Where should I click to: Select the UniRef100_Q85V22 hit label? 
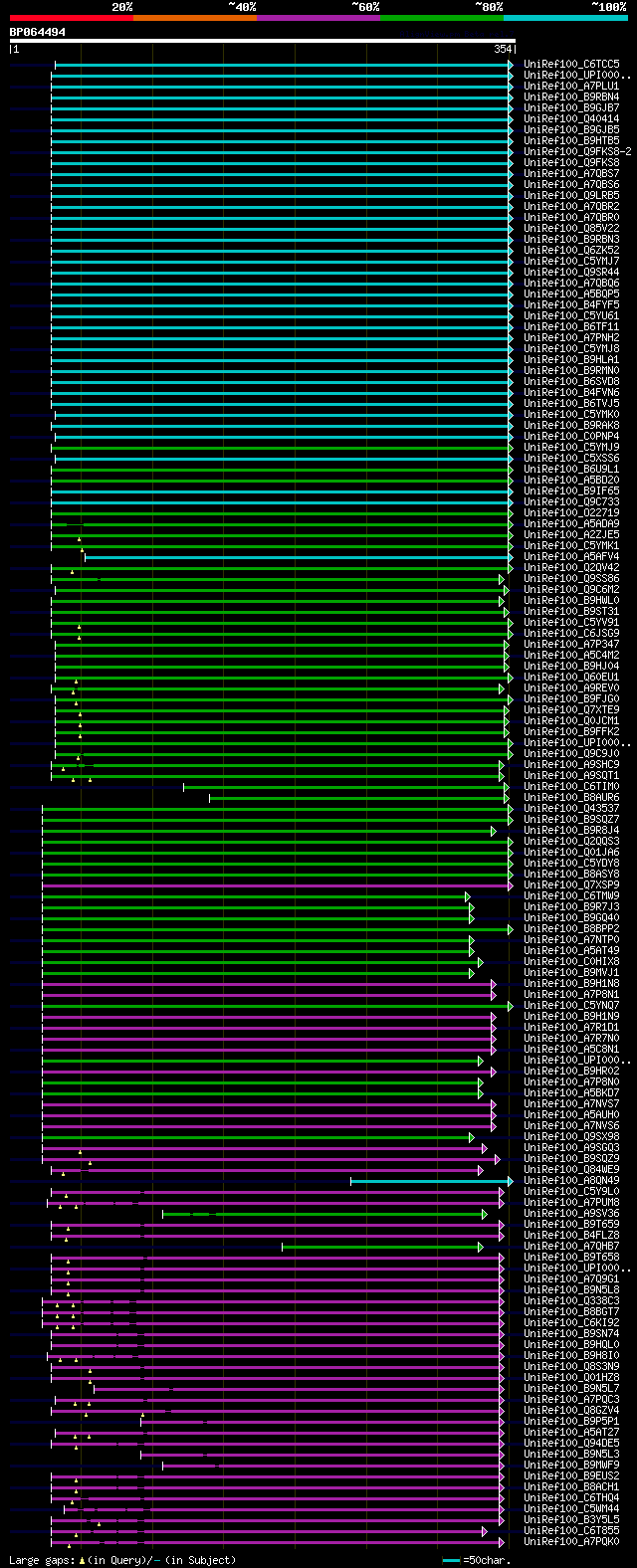pyautogui.click(x=571, y=228)
